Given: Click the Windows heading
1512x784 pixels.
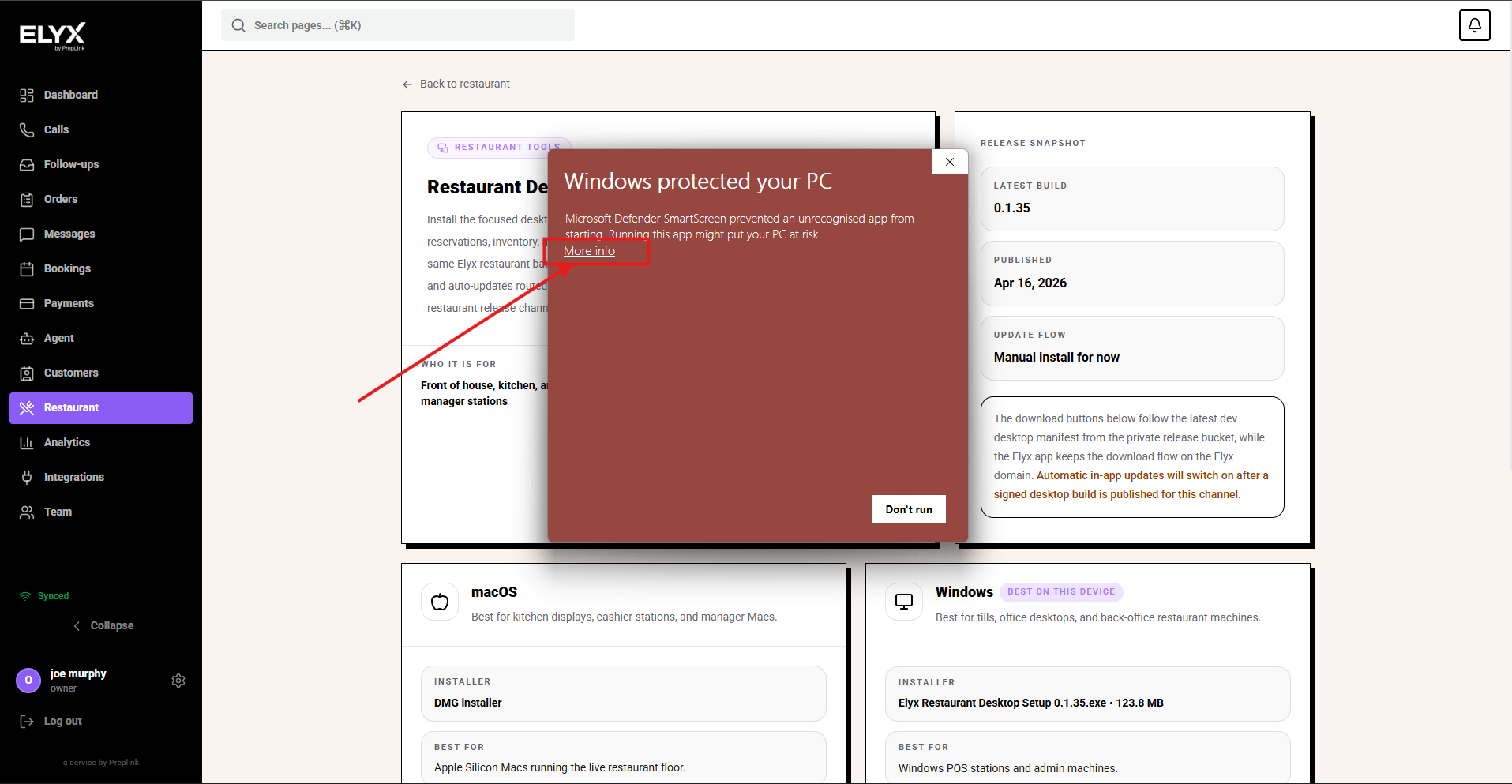Looking at the screenshot, I should [x=964, y=592].
